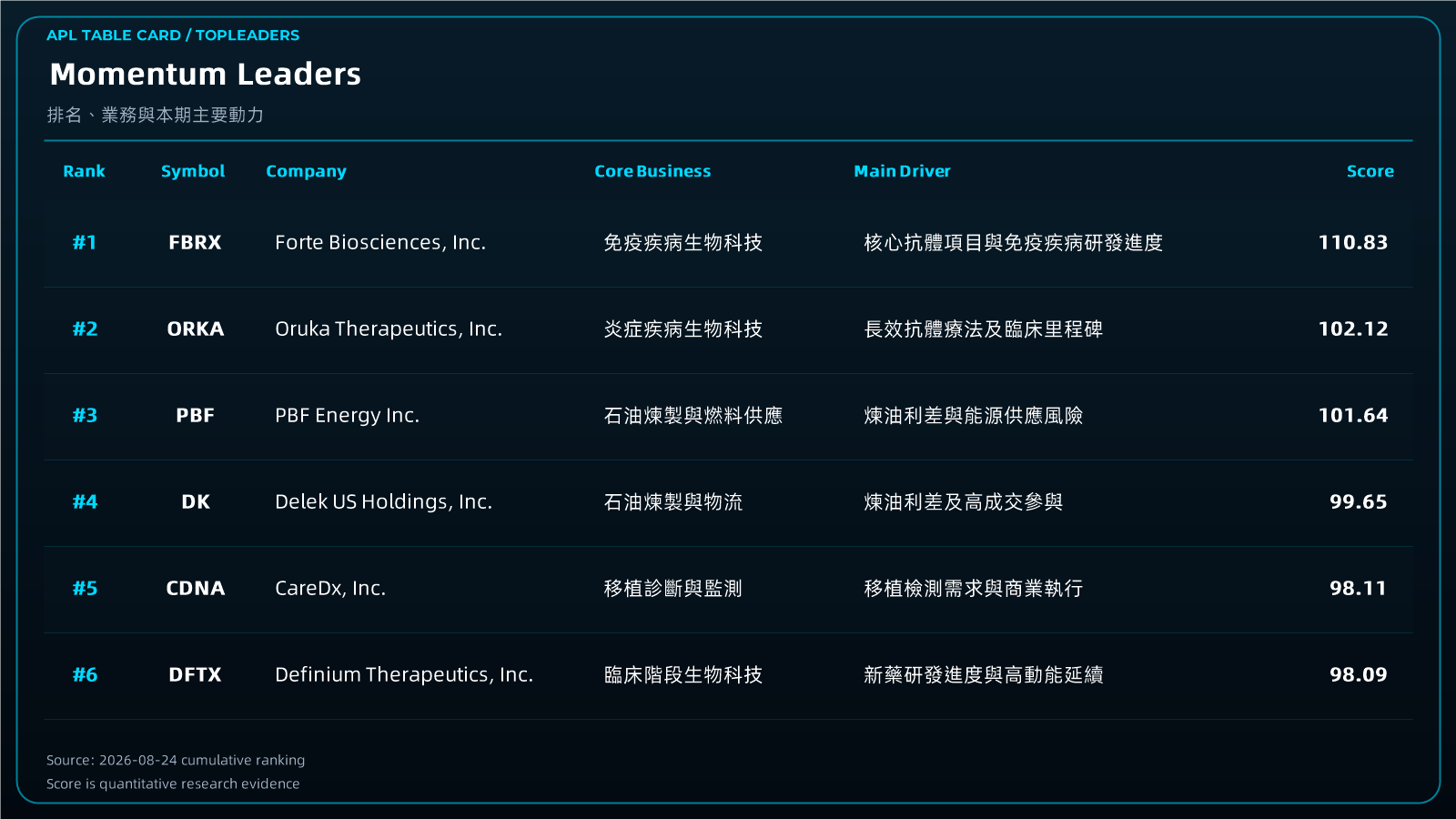Select rank #3 cell
This screenshot has width=1456, height=819.
(x=85, y=415)
